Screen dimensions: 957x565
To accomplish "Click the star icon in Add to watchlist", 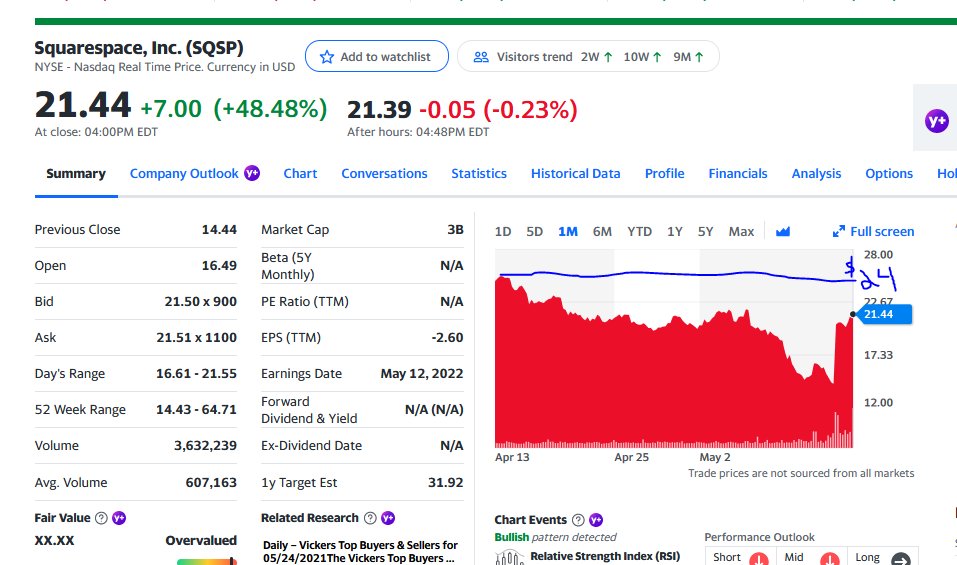I will 327,57.
